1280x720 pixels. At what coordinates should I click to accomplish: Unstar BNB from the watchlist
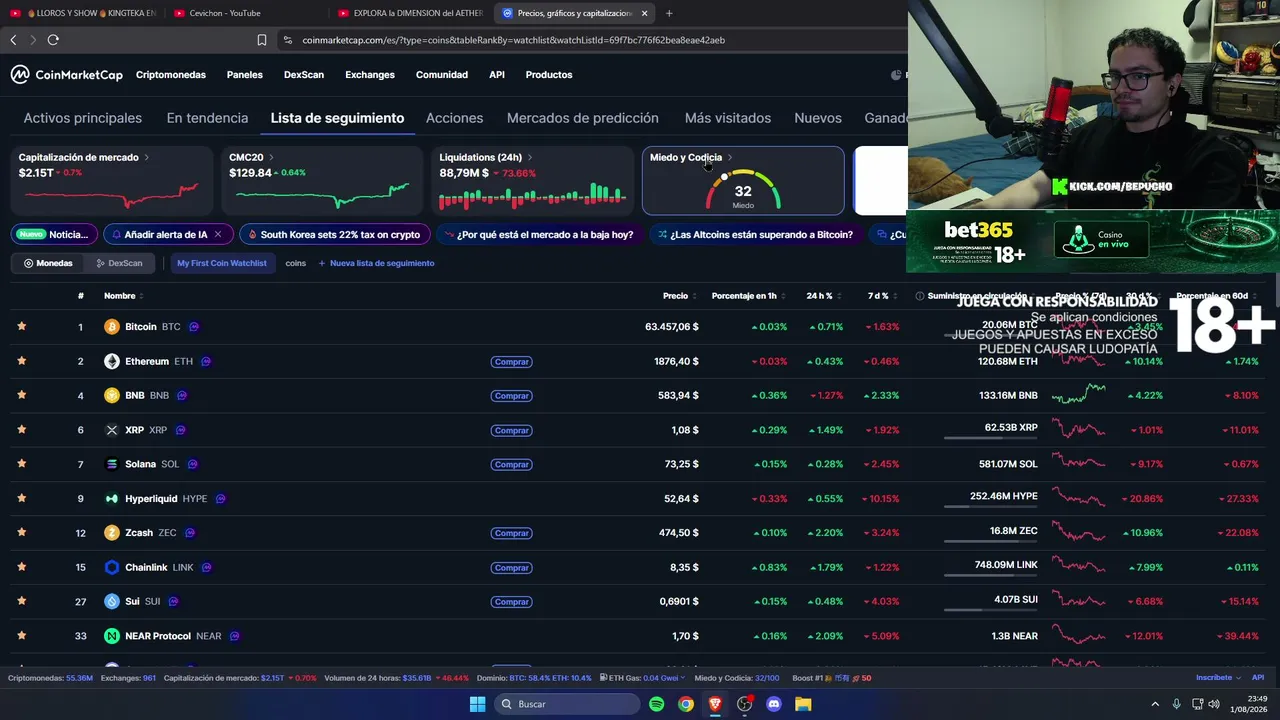[21, 395]
